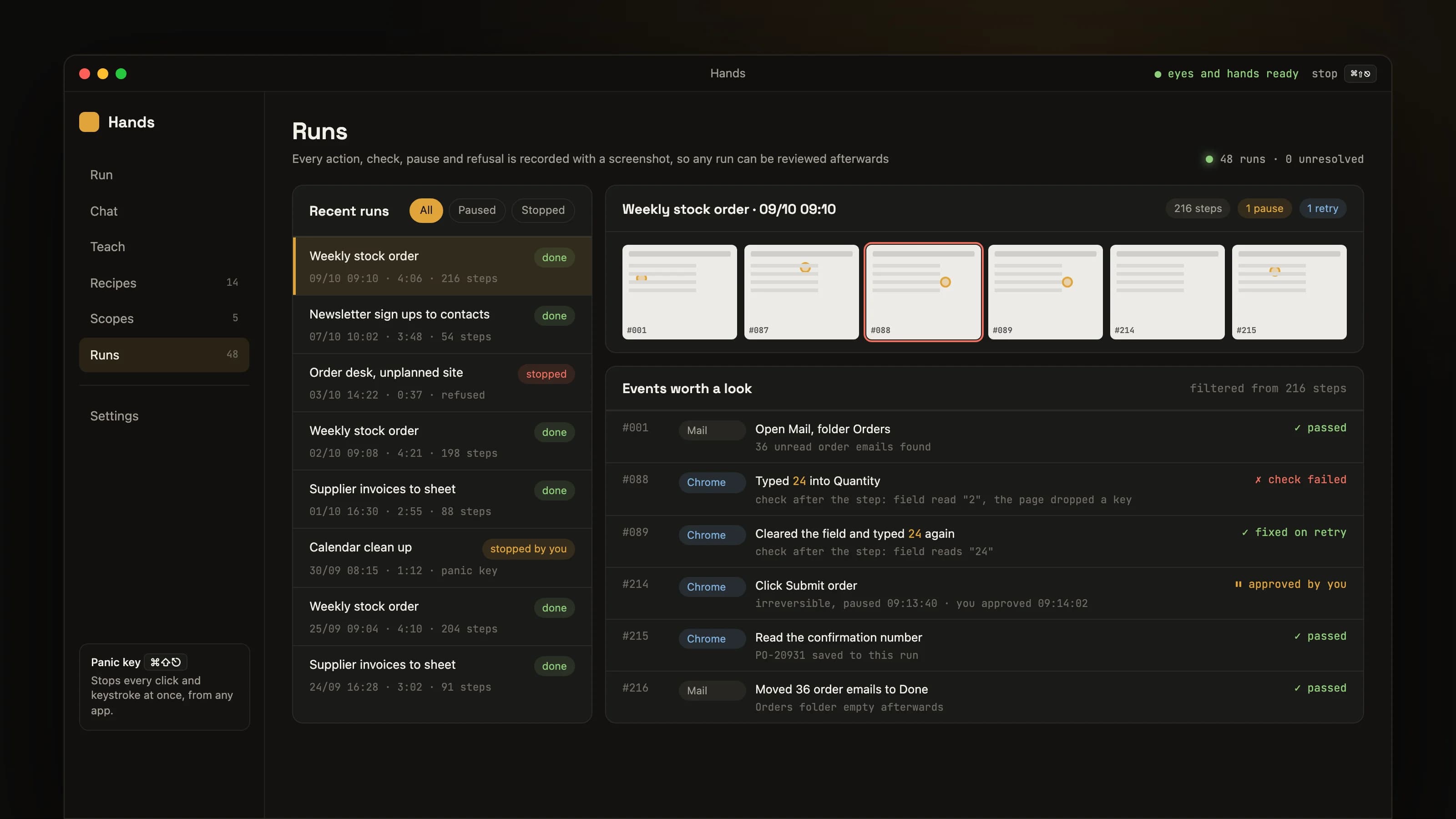Click the stop shortcut key badge
This screenshot has height=819, width=1456.
pyautogui.click(x=1360, y=73)
